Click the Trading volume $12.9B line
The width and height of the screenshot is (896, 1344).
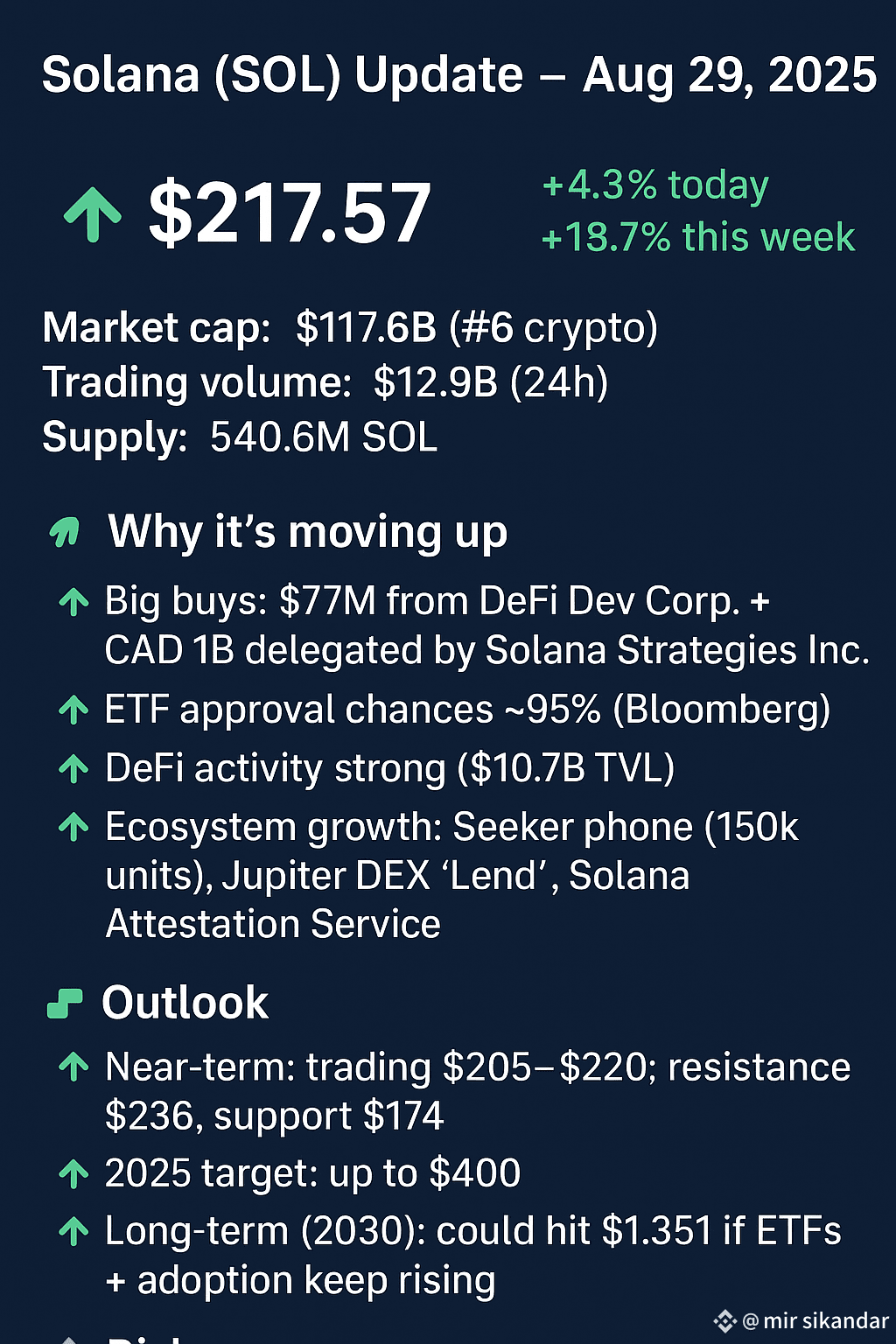click(325, 383)
